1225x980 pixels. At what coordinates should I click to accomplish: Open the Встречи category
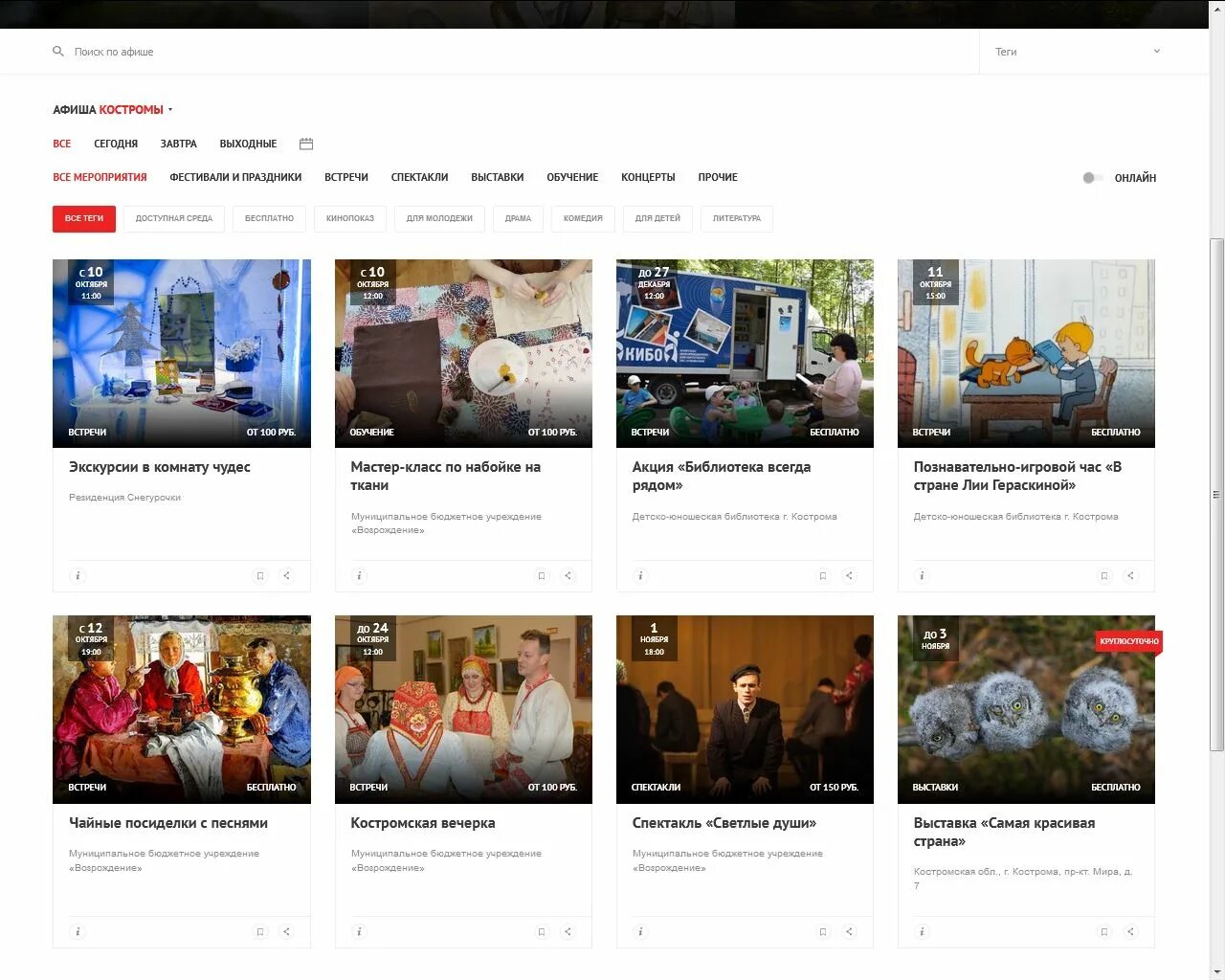click(x=346, y=177)
